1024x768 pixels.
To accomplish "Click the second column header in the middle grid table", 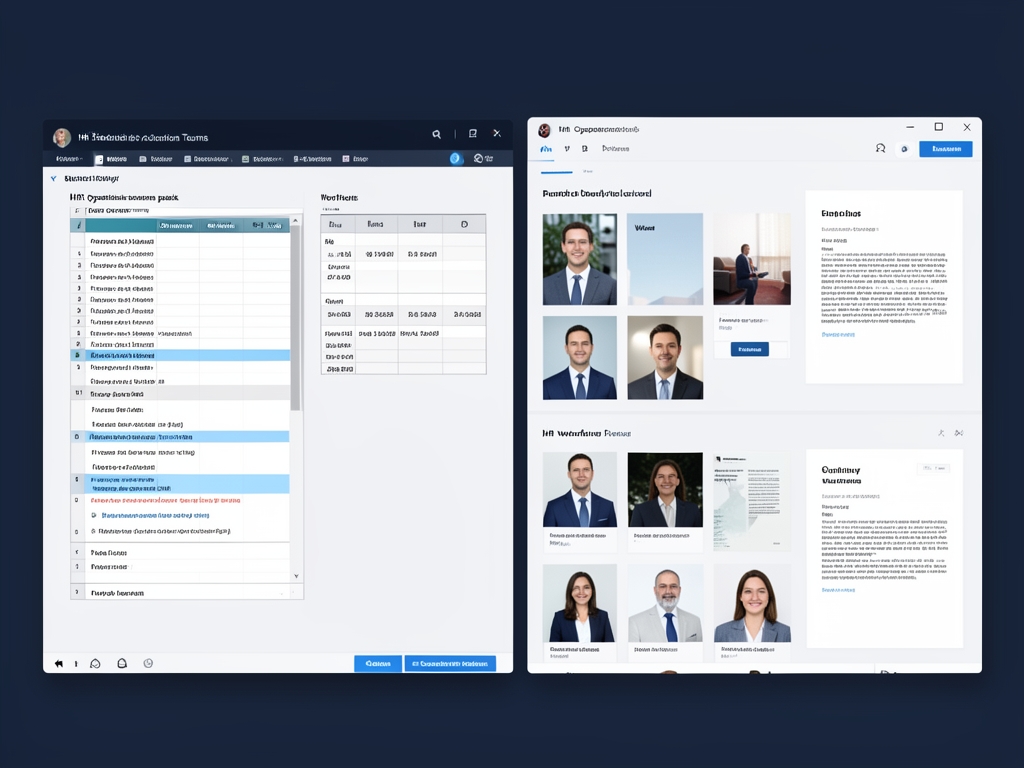I will pos(376,224).
